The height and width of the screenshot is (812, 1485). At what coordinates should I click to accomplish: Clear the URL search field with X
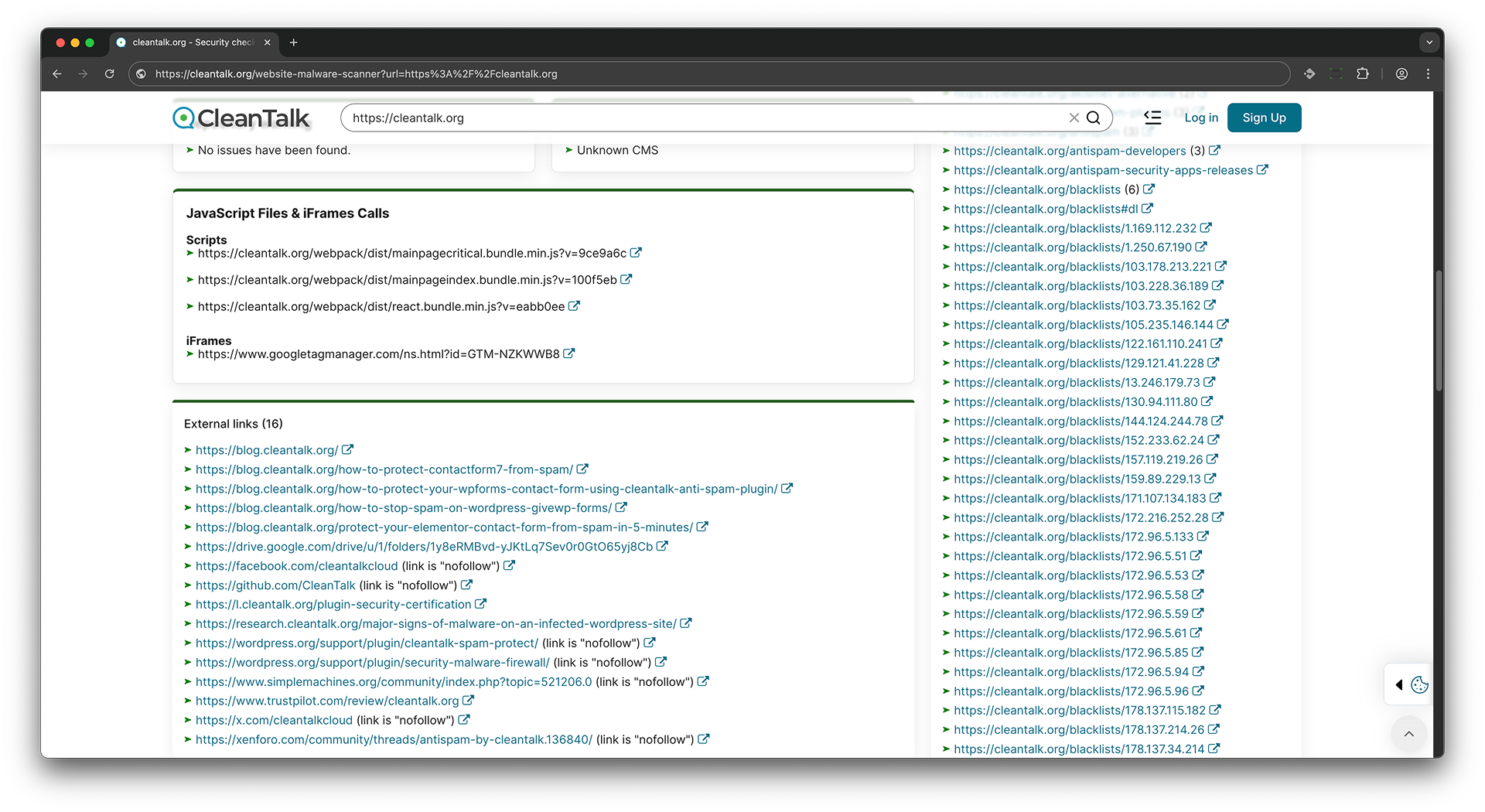(x=1074, y=118)
